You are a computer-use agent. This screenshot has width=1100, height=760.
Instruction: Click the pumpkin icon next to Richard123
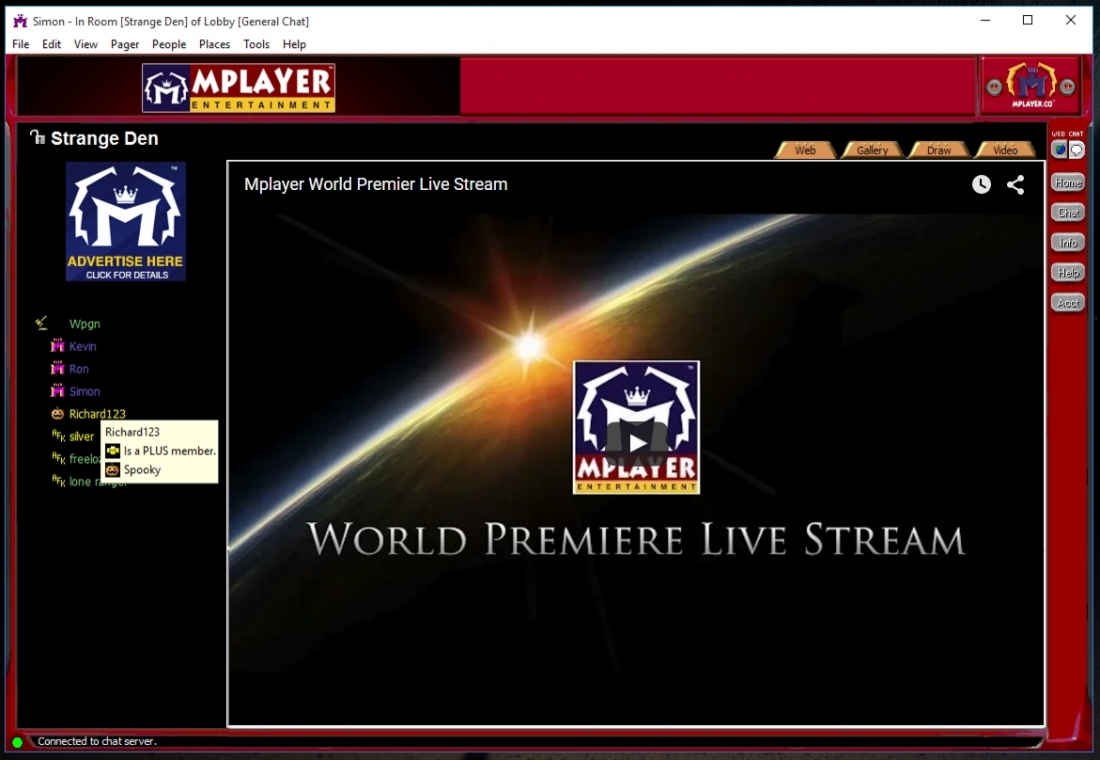(57, 414)
